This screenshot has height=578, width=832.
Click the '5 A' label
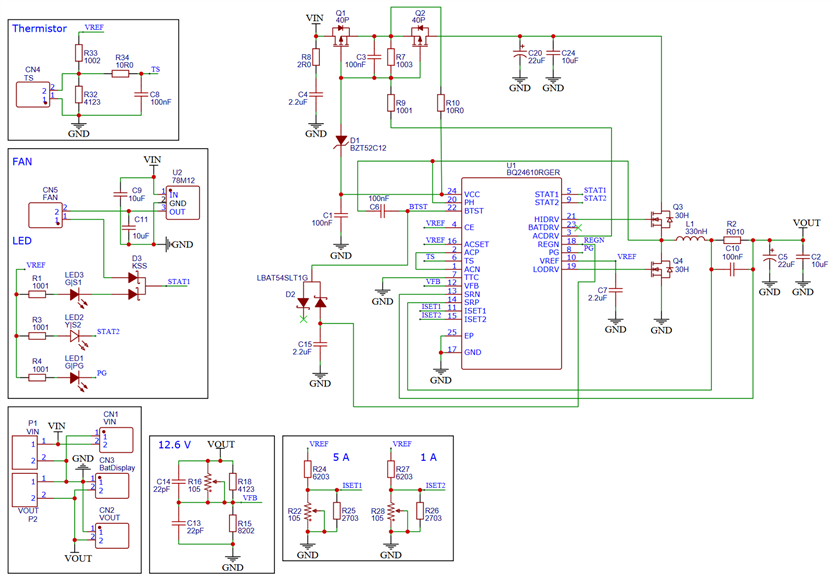pyautogui.click(x=341, y=457)
